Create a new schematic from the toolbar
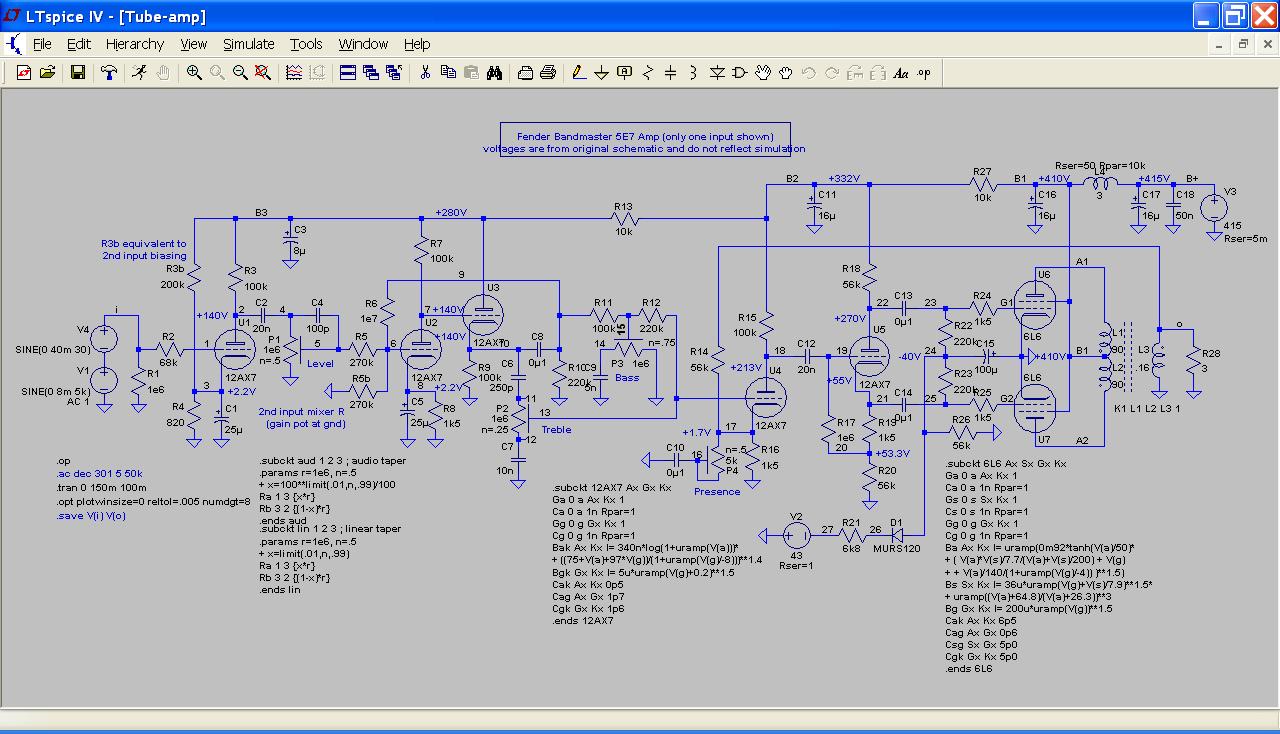 [x=22, y=73]
